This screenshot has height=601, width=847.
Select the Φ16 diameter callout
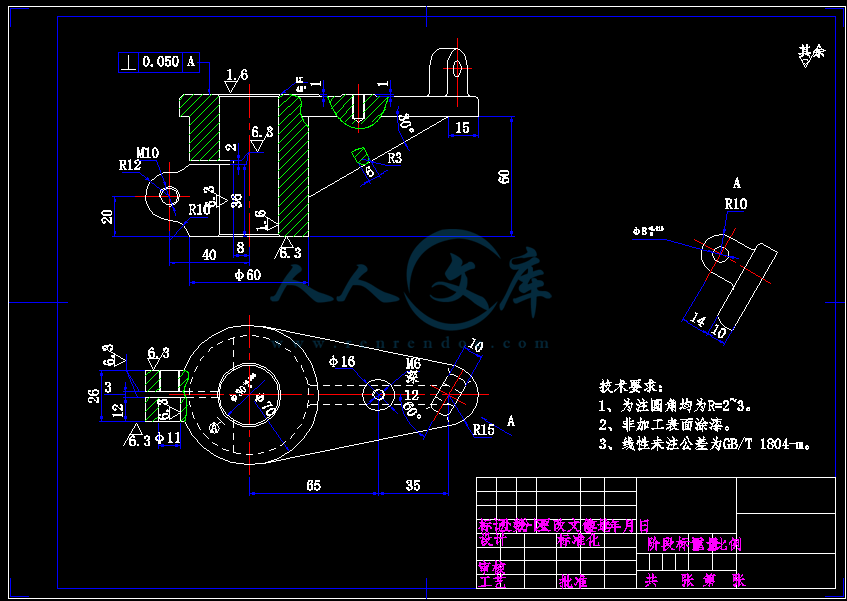click(342, 361)
